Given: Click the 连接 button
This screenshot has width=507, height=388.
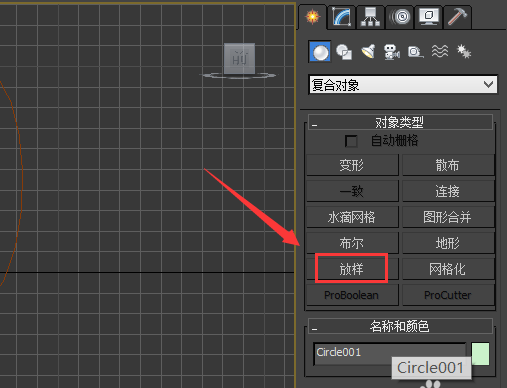Looking at the screenshot, I should click(448, 191).
